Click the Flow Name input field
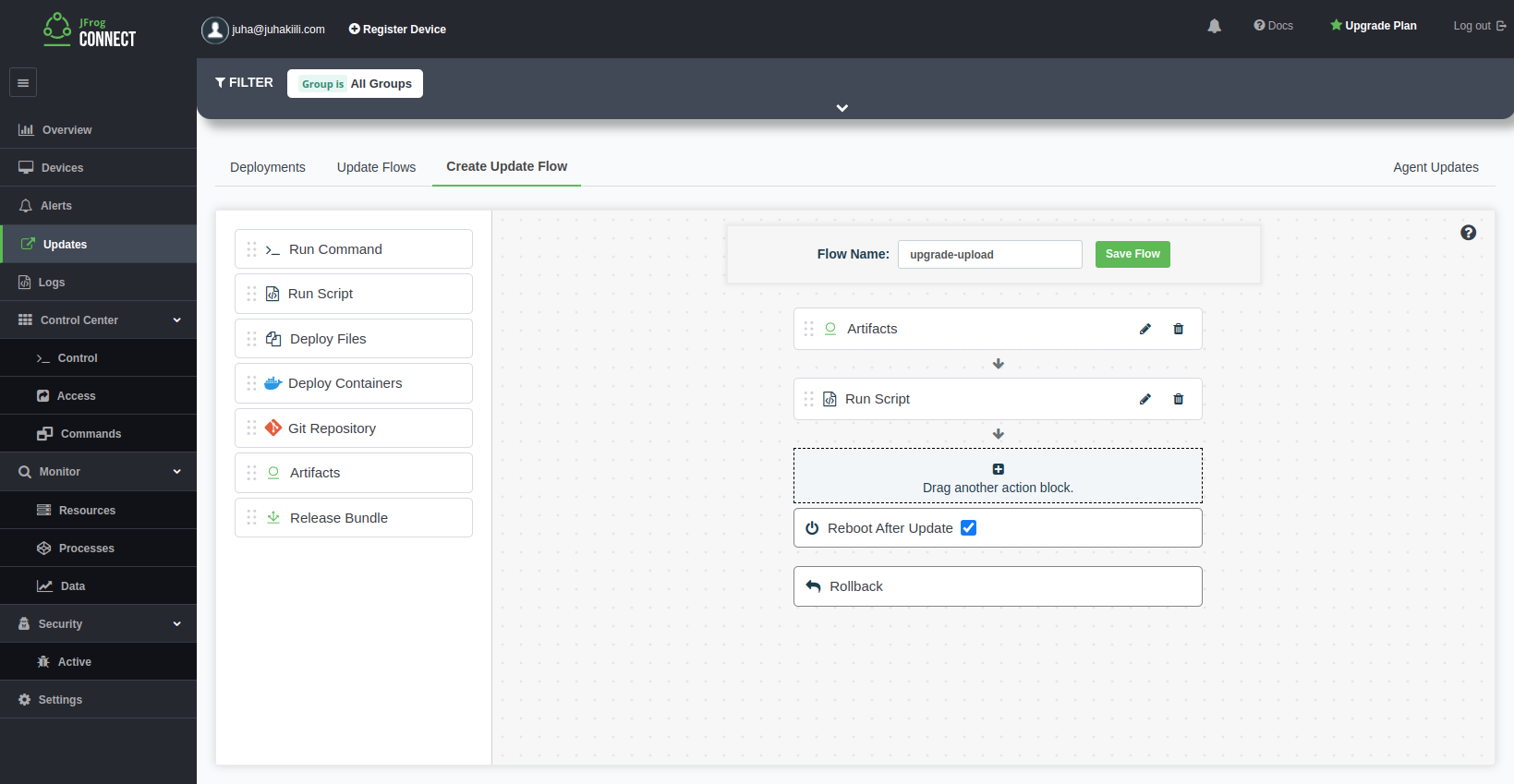This screenshot has height=784, width=1514. tap(989, 255)
